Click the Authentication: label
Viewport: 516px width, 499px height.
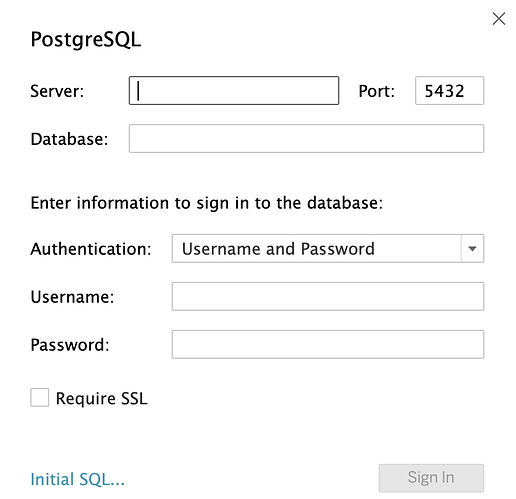(91, 249)
